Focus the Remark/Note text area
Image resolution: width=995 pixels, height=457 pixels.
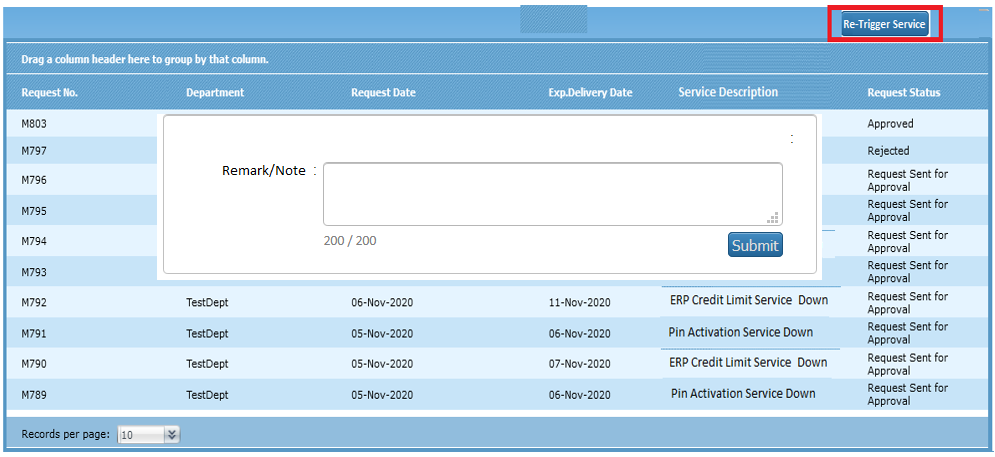coord(552,194)
